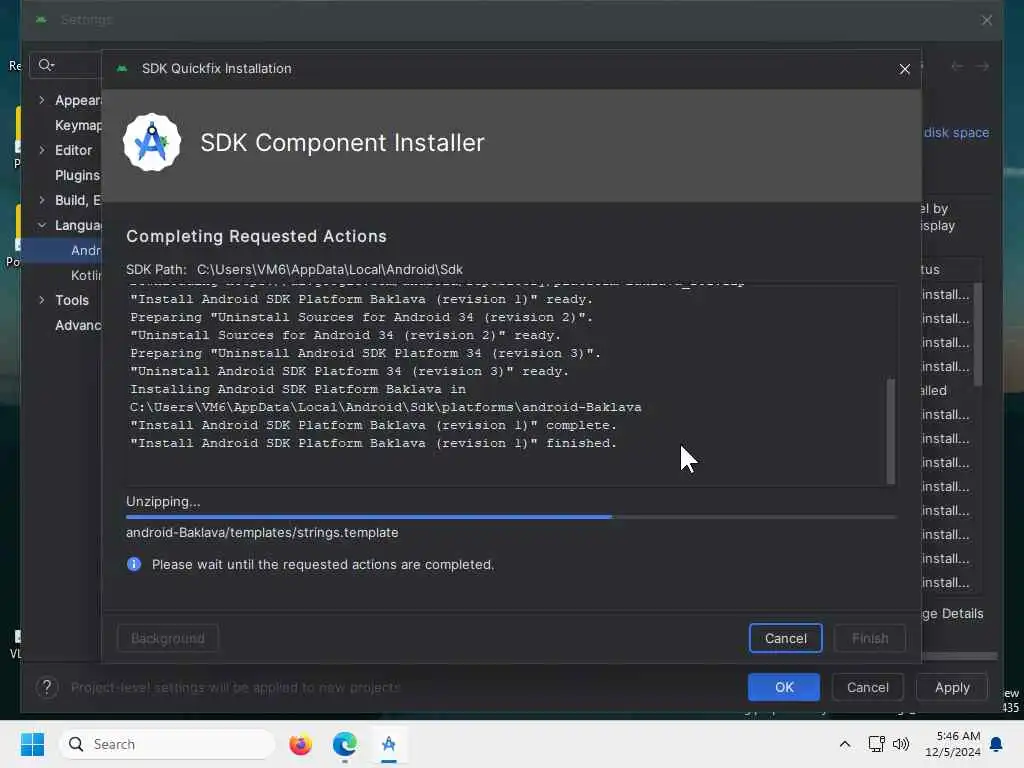Click the 'Unzipping...' status label
Image resolution: width=1024 pixels, height=768 pixels.
163,502
